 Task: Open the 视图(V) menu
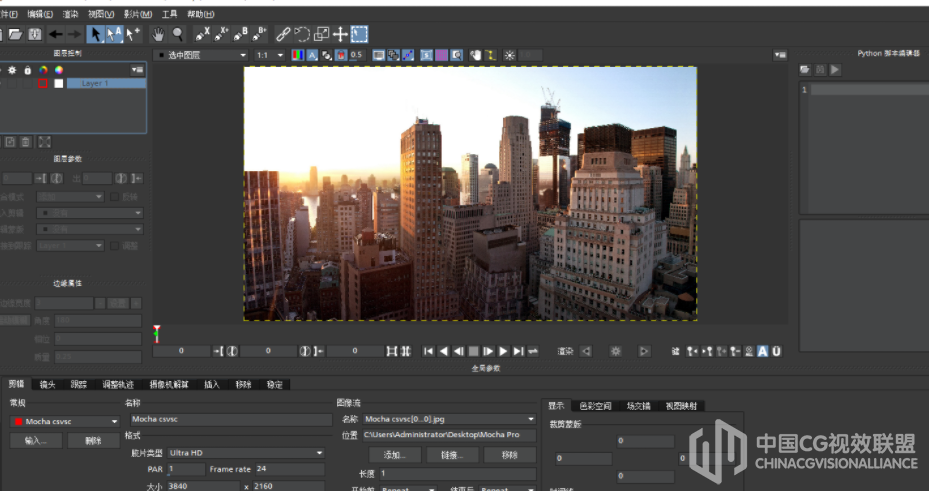(101, 14)
